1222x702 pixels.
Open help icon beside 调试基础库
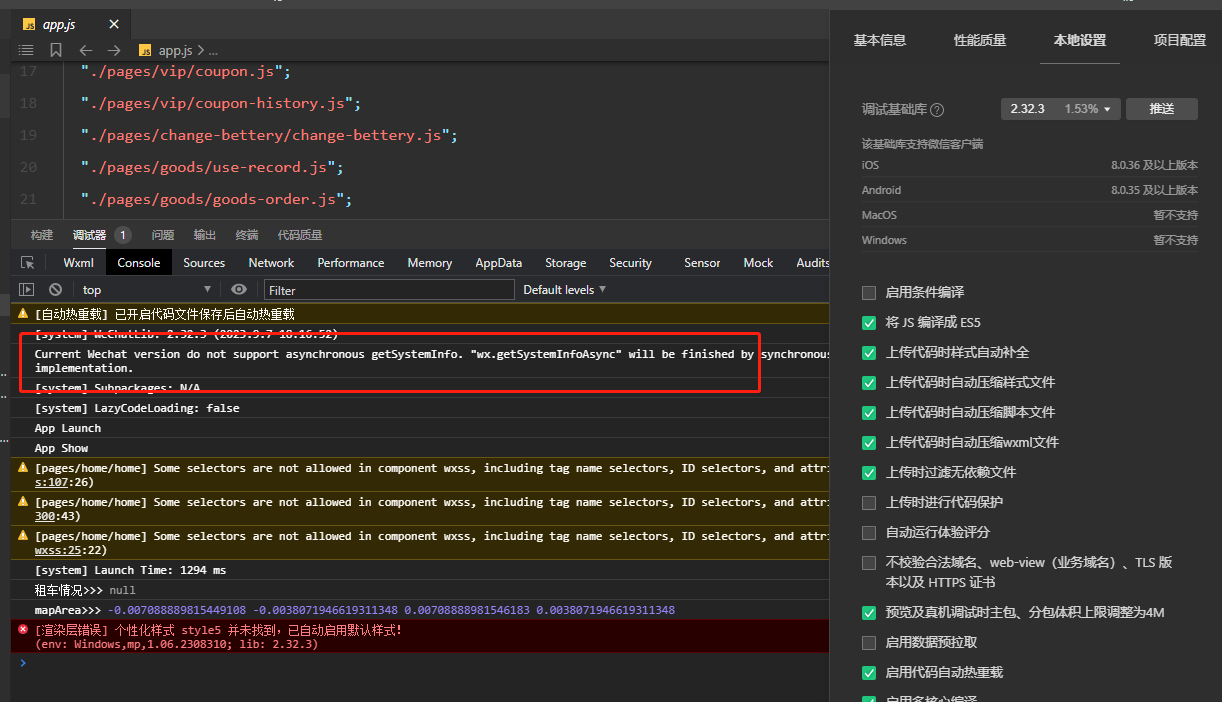(x=937, y=110)
